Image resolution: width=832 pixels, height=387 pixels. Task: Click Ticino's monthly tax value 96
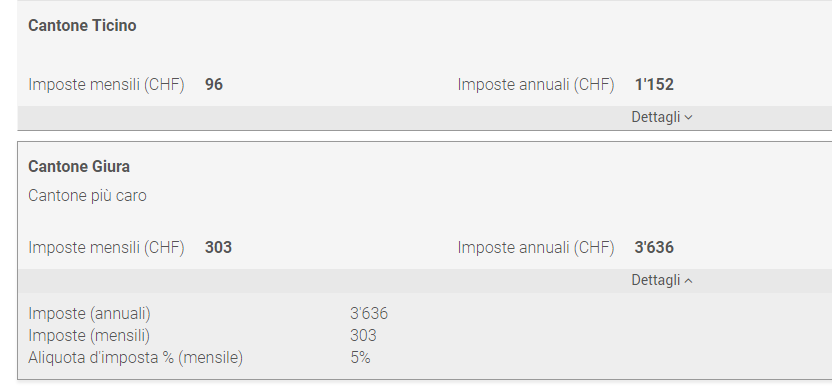pyautogui.click(x=214, y=84)
